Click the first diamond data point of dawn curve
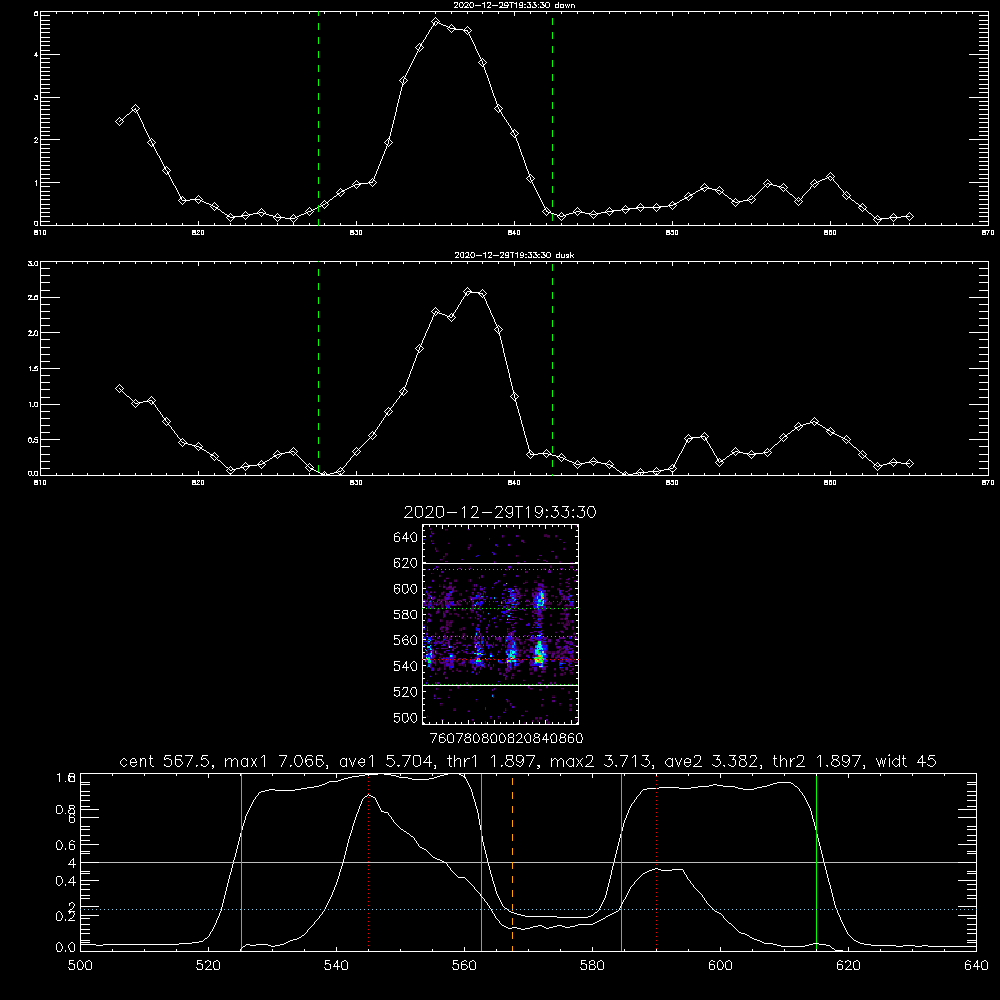Image resolution: width=1000 pixels, height=1000 pixels. (119, 121)
